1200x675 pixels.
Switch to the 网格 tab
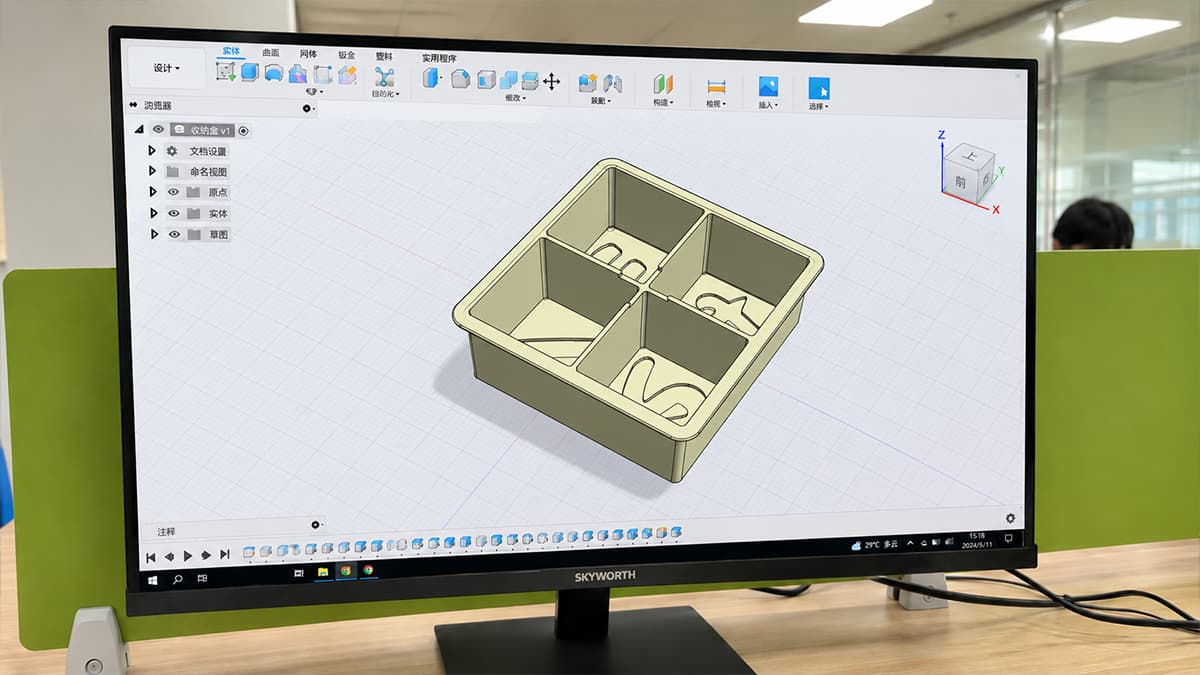308,53
